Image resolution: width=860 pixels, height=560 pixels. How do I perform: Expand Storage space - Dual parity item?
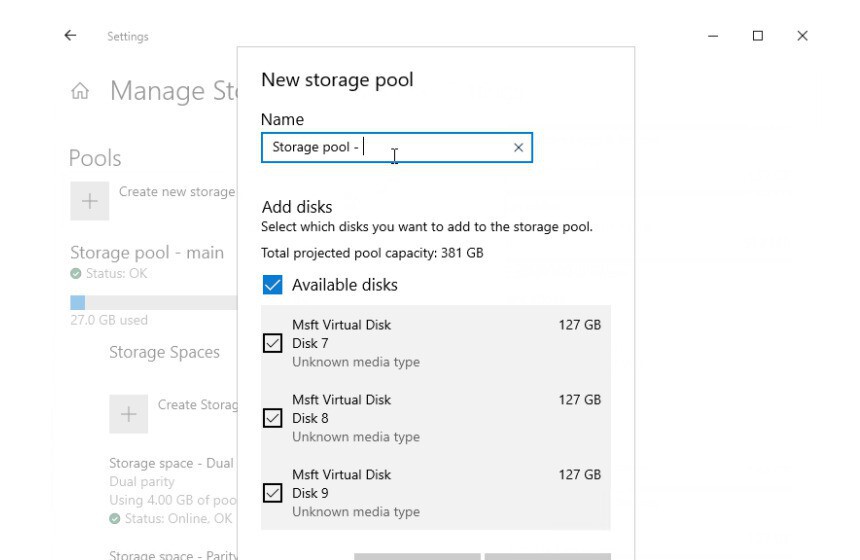tap(171, 463)
